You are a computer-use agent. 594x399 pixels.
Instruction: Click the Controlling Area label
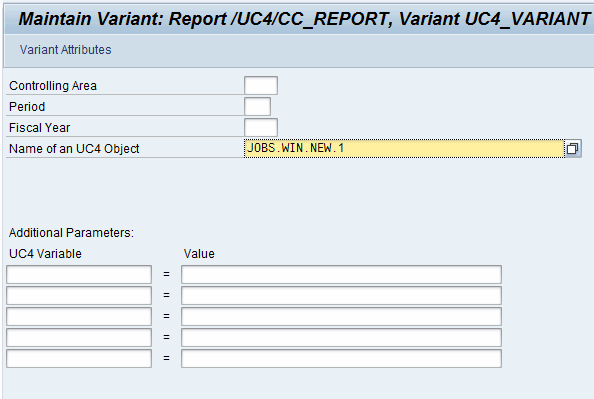53,86
